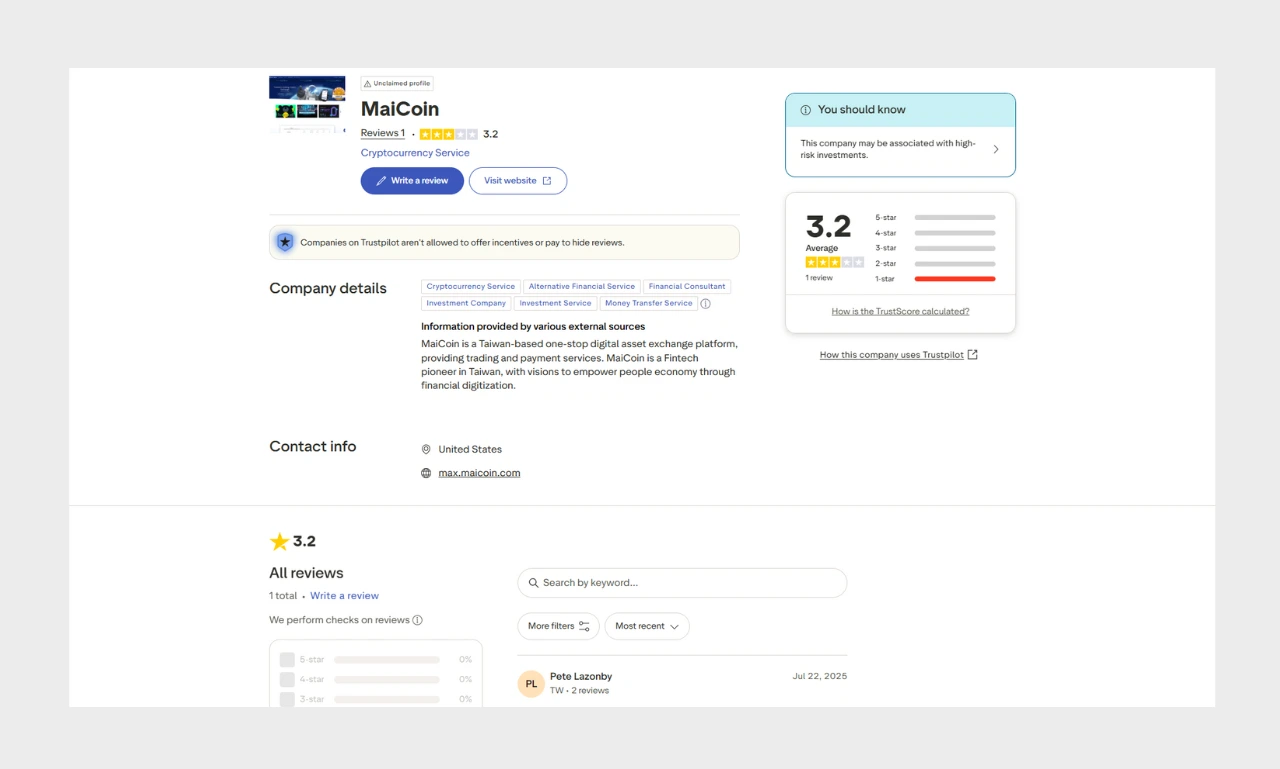Filter by 3-star bar in rating card
This screenshot has height=769, width=1280.
coord(955,248)
